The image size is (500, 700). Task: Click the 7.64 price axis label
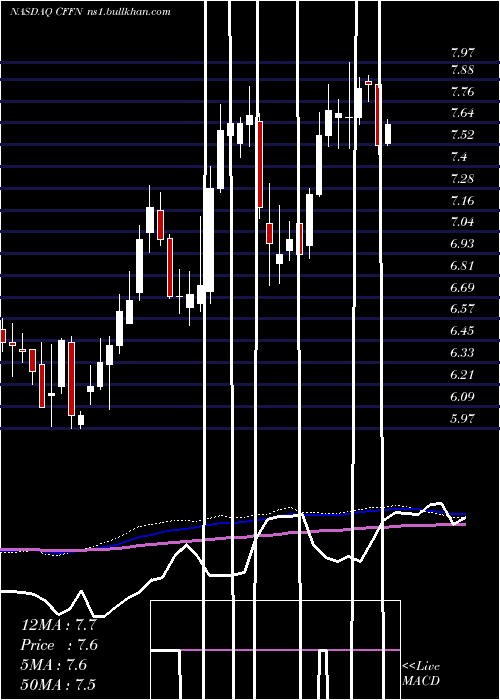tap(462, 113)
